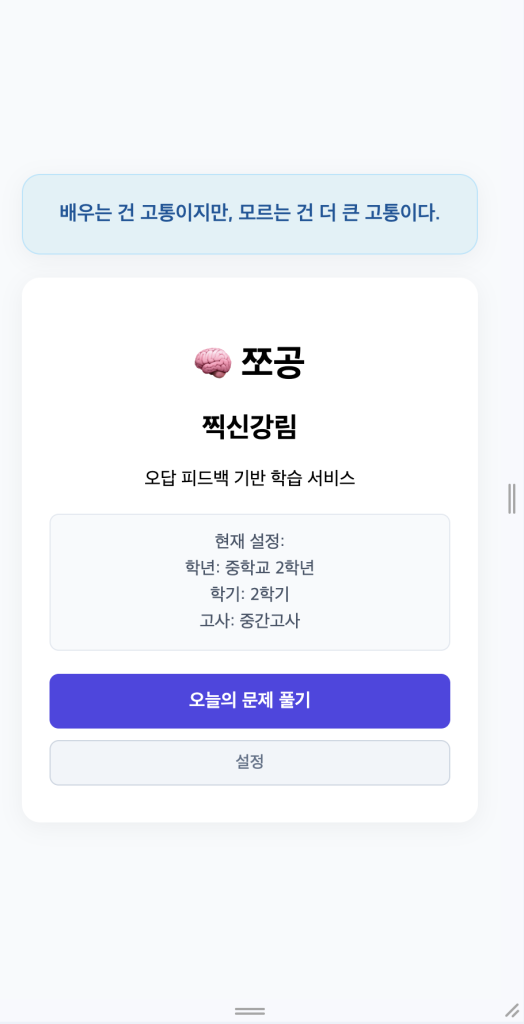Click the 고사: label in current settings
This screenshot has height=1024, width=524.
[217, 620]
